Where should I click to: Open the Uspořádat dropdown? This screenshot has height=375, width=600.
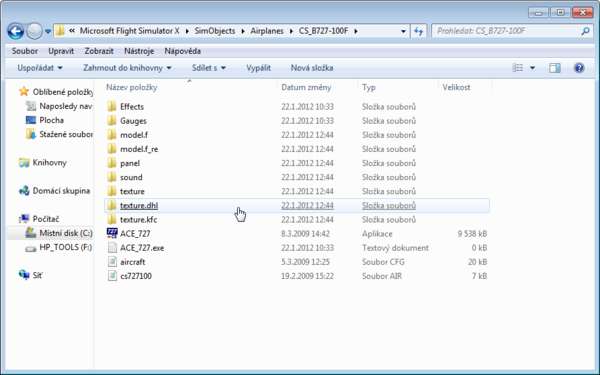39,68
